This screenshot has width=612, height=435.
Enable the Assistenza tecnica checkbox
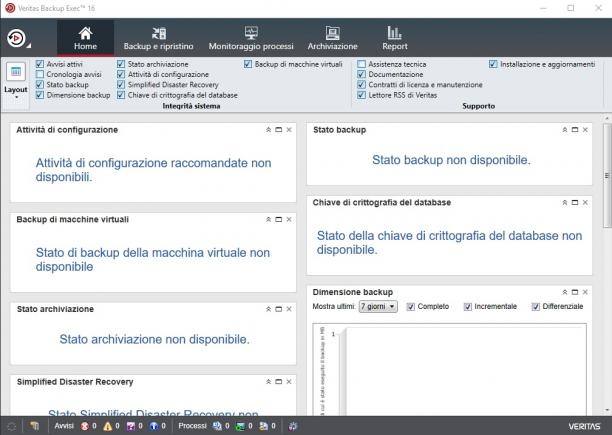(x=361, y=64)
